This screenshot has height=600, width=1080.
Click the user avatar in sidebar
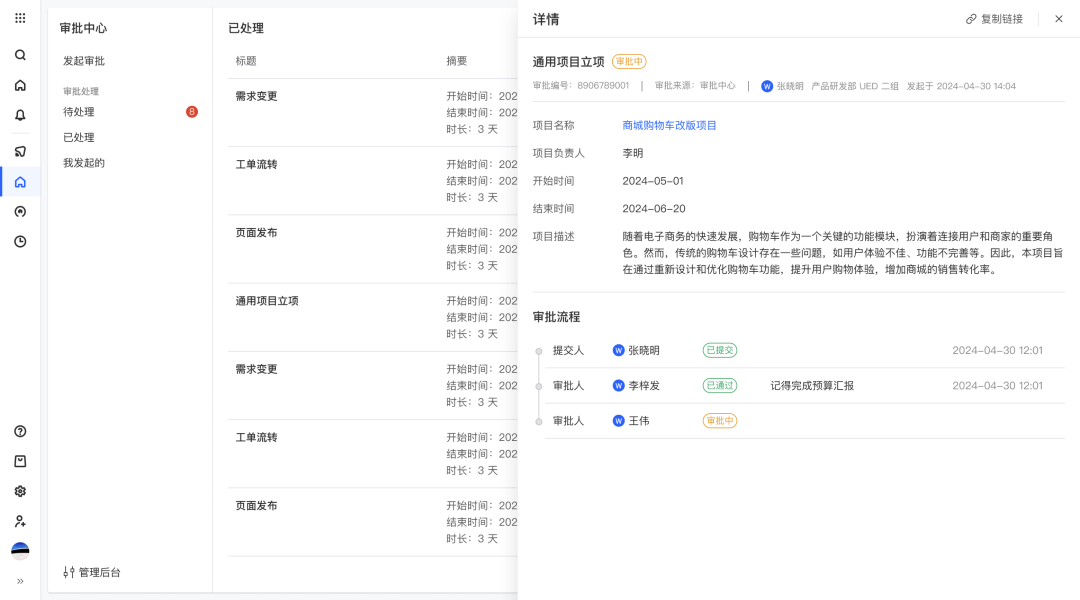(20, 551)
